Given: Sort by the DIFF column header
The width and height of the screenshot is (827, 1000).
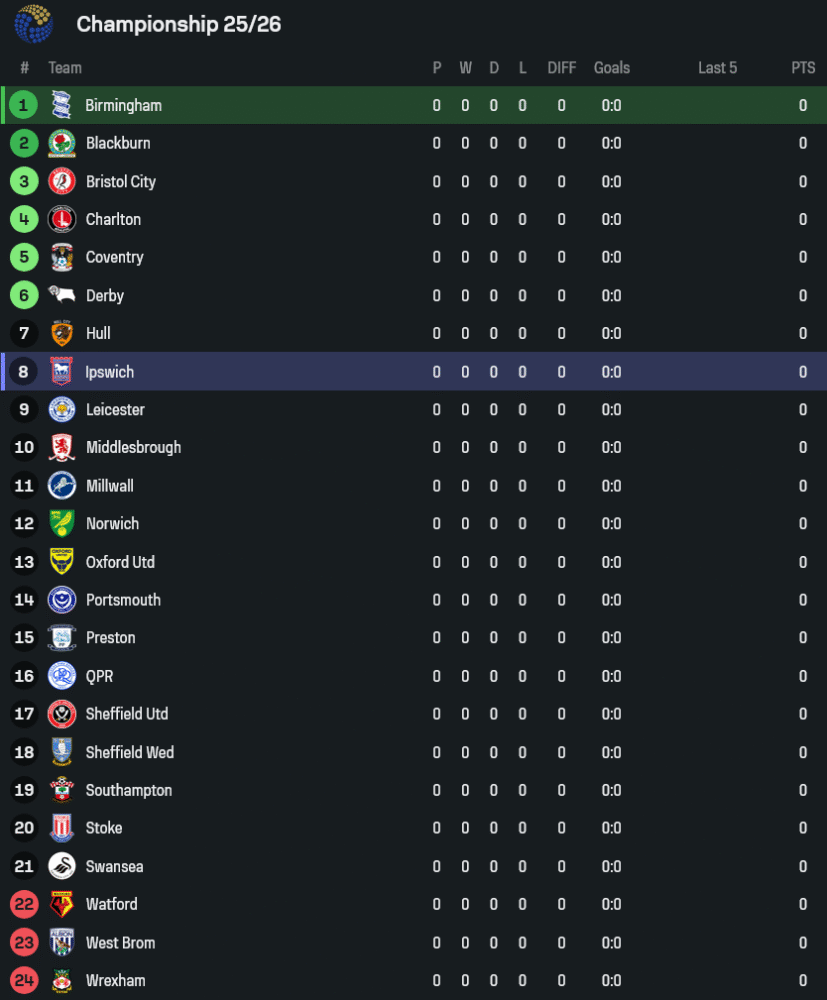Looking at the screenshot, I should pyautogui.click(x=561, y=68).
